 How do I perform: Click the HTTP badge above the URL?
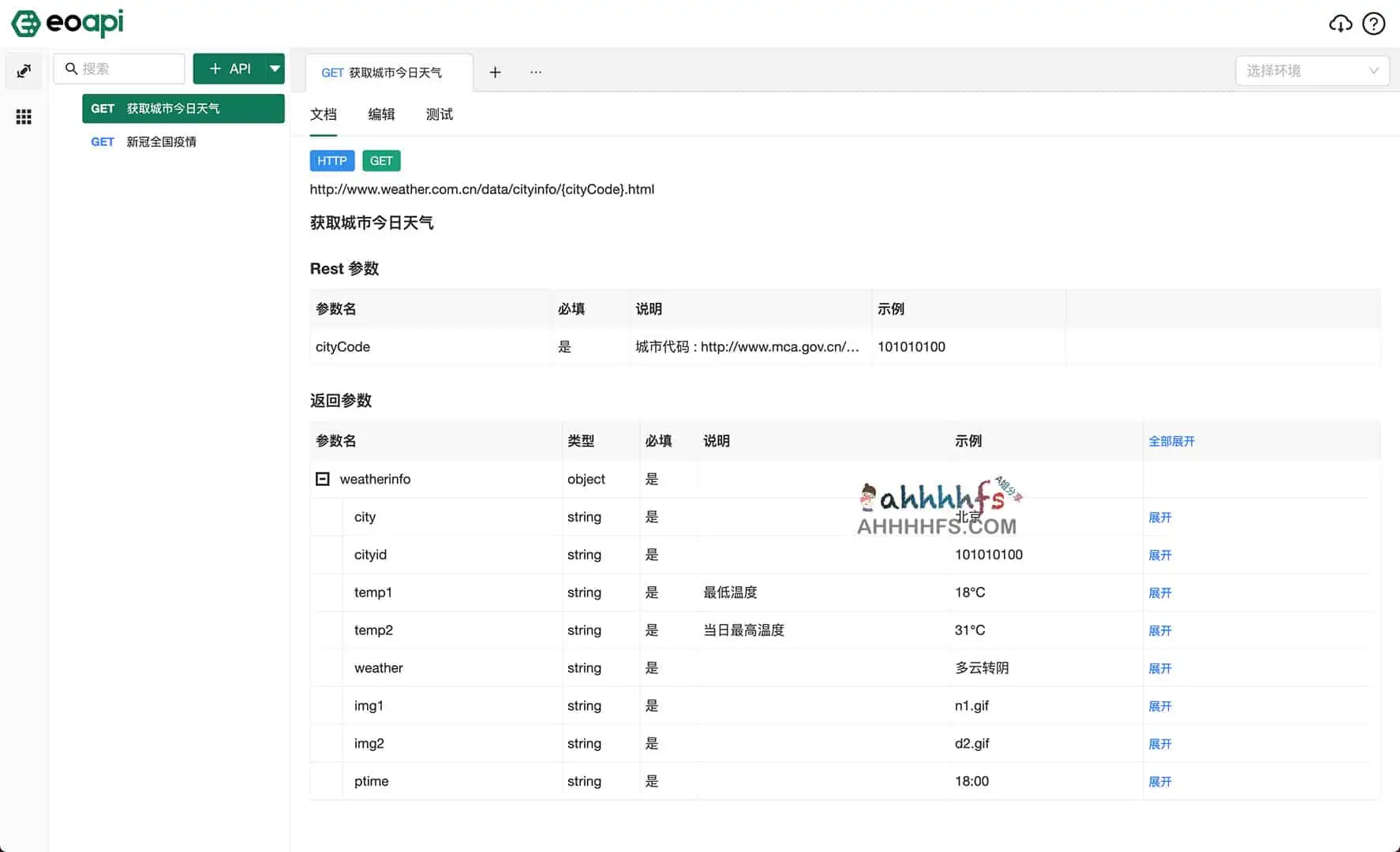(x=332, y=160)
